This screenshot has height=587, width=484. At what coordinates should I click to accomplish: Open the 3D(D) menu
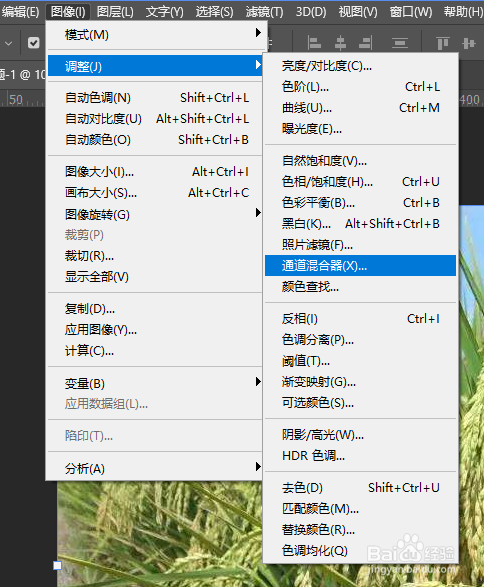pos(311,12)
